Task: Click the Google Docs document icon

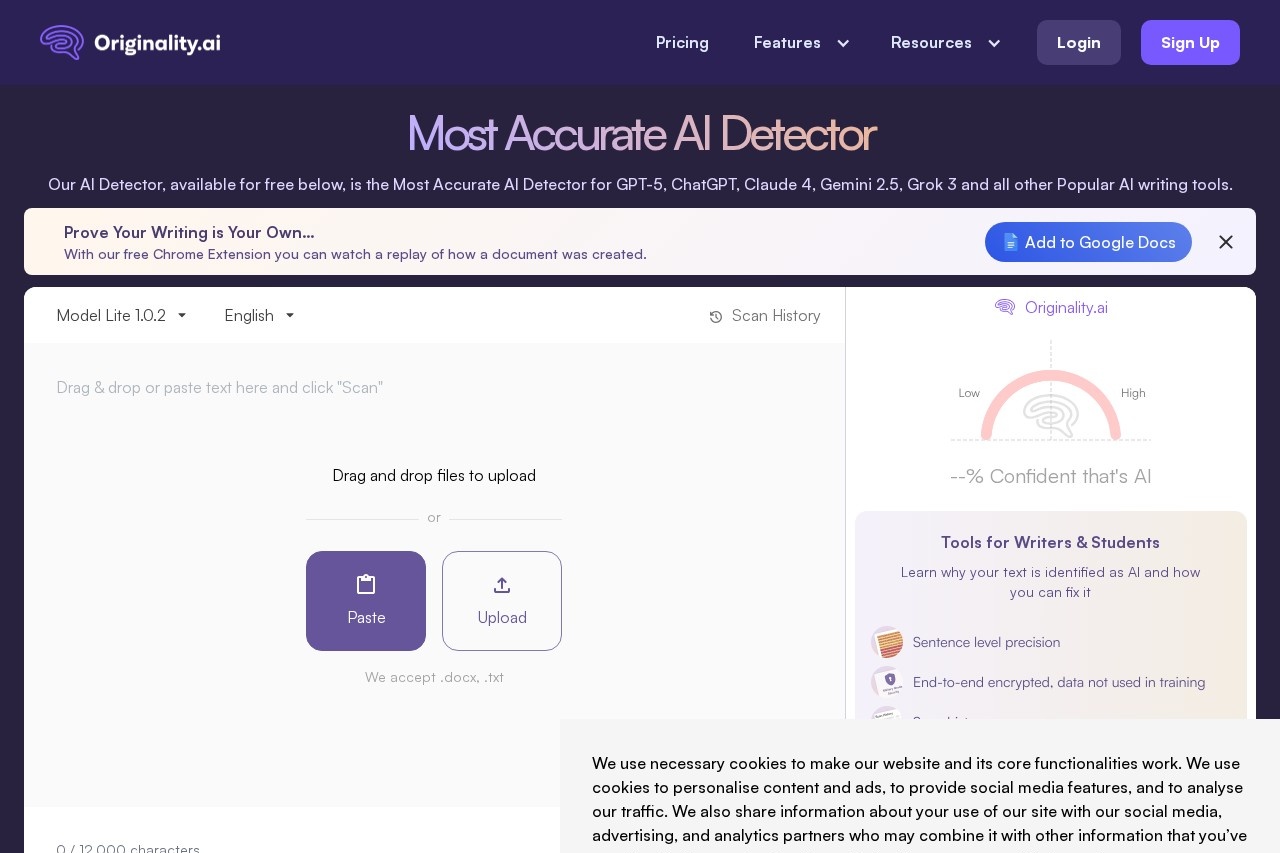Action: [1010, 242]
